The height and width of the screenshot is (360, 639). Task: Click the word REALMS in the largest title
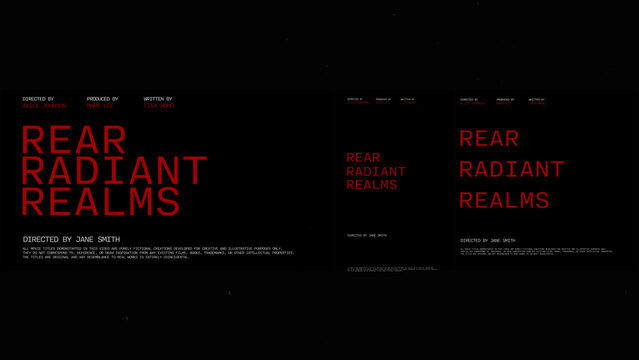101,201
